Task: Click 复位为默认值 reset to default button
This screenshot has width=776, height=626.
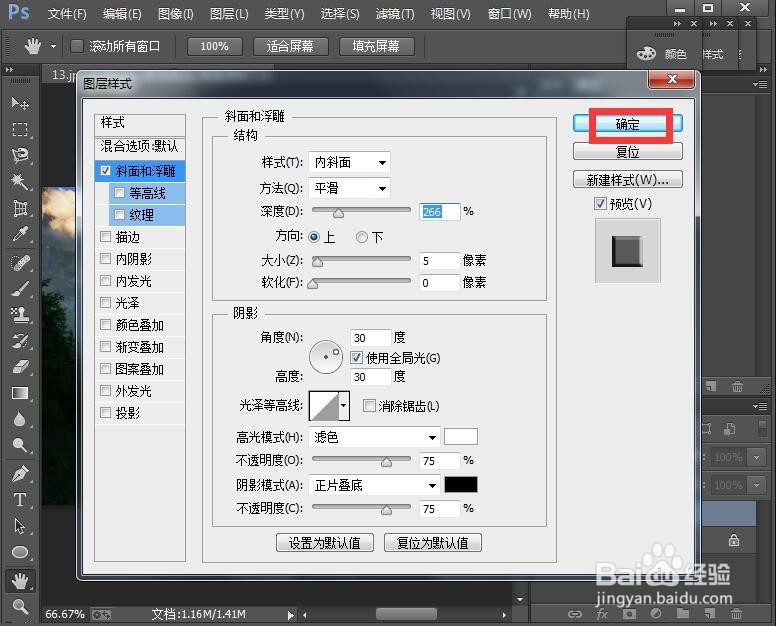Action: click(433, 543)
